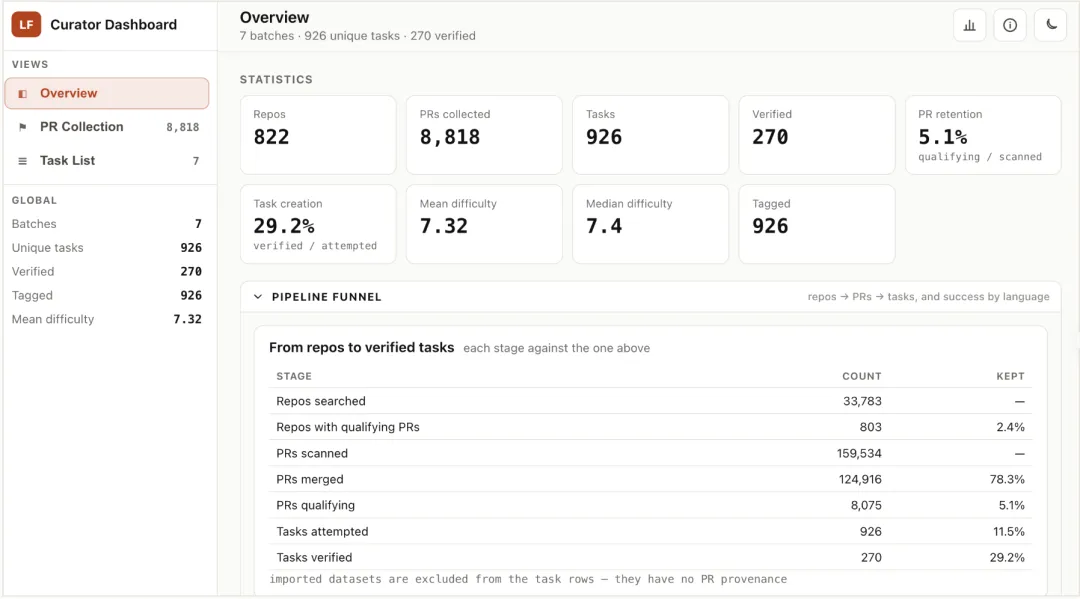Image resolution: width=1080 pixels, height=599 pixels.
Task: Click the PR Collection flag icon
Action: tap(23, 127)
